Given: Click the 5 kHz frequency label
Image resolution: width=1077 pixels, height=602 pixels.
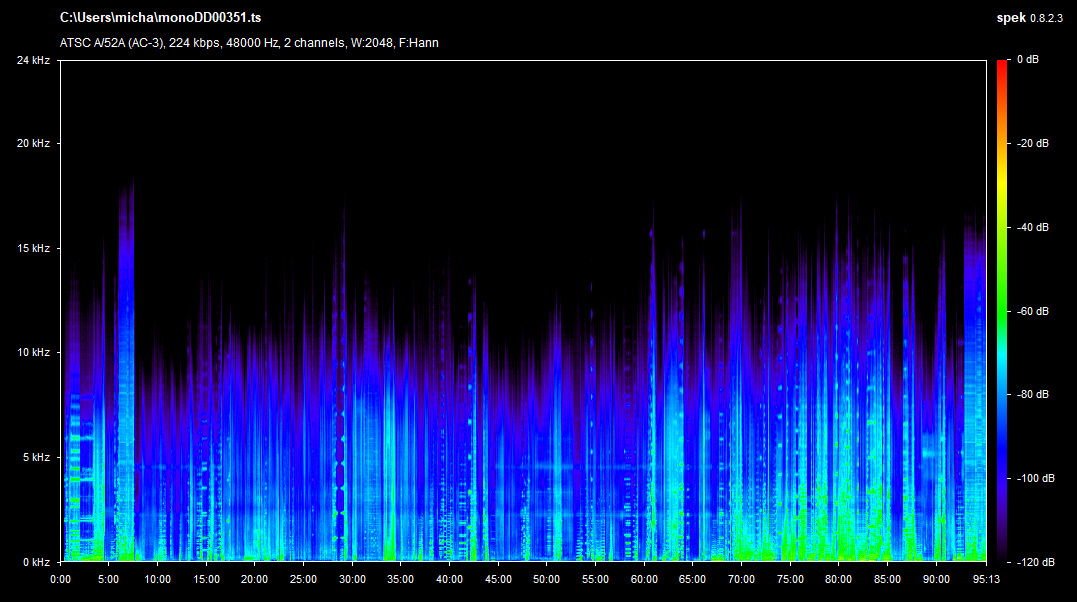Looking at the screenshot, I should [x=36, y=457].
